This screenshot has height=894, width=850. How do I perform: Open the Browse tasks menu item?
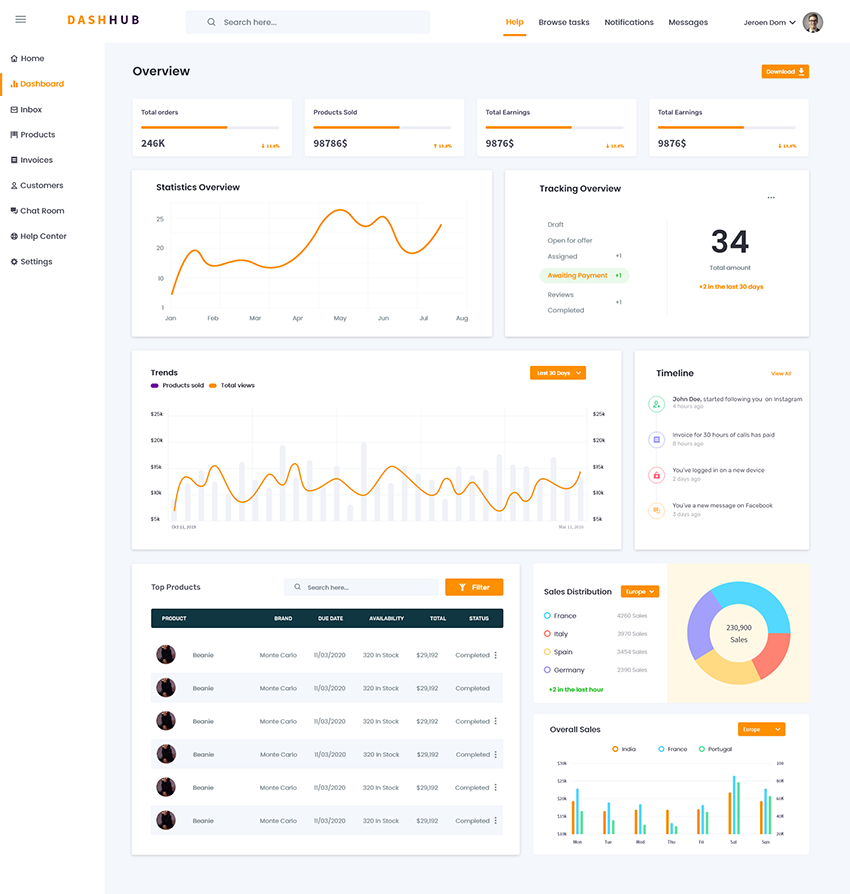coord(563,21)
